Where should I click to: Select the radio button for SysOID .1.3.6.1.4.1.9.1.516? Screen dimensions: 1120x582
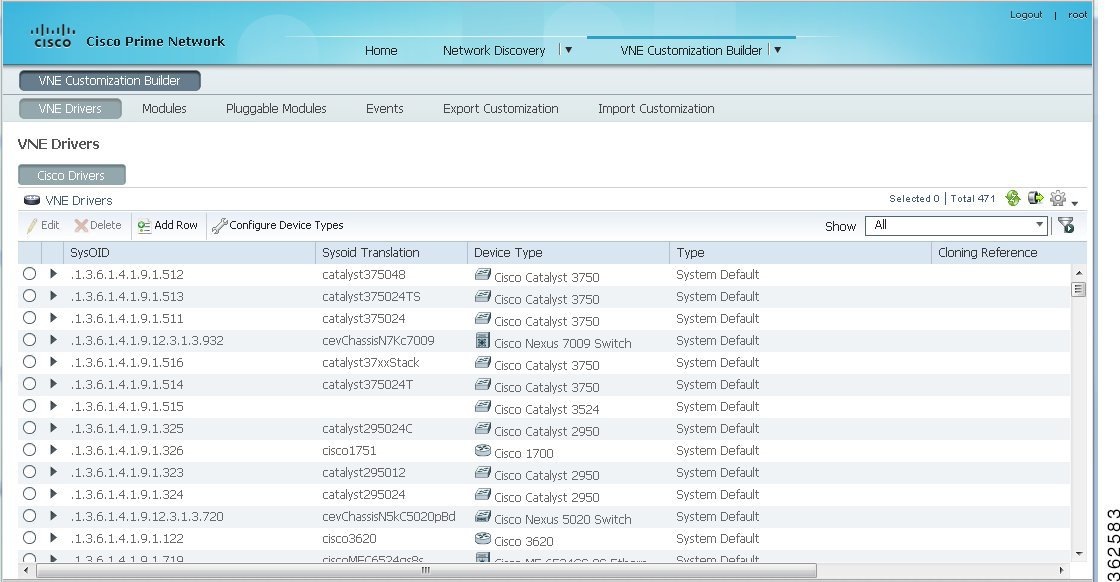point(29,362)
